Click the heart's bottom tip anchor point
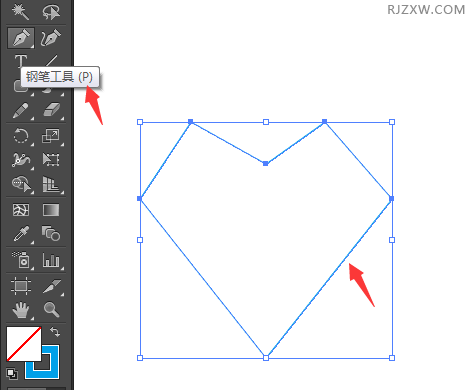The height and width of the screenshot is (390, 472). click(266, 358)
